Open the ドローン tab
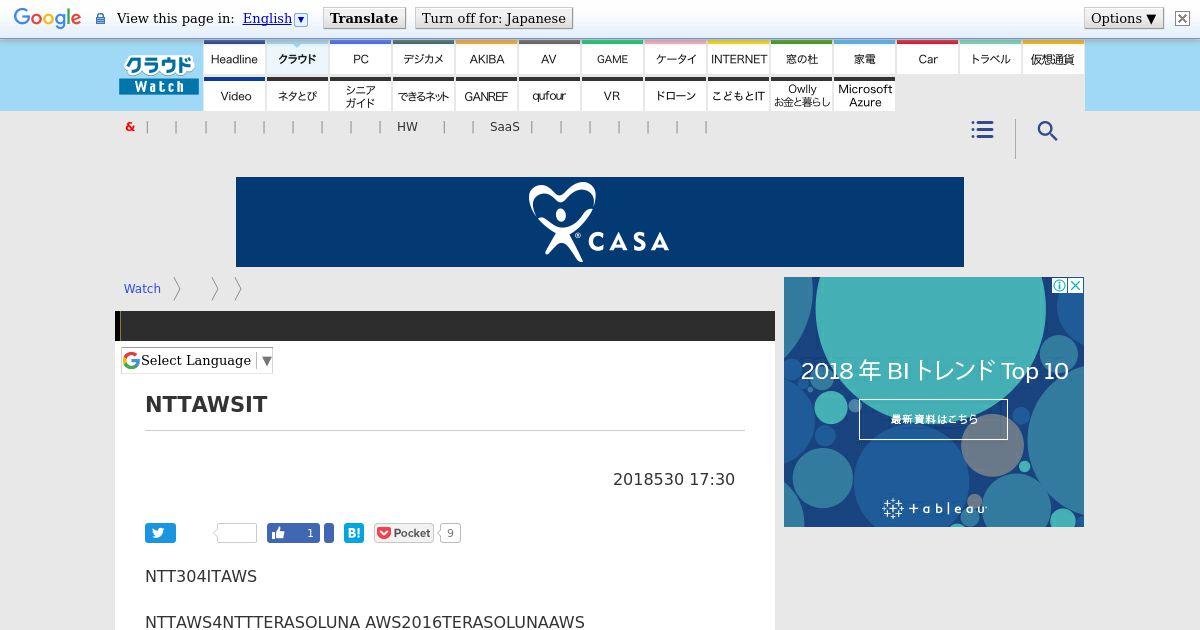This screenshot has height=630, width=1200. click(x=675, y=95)
